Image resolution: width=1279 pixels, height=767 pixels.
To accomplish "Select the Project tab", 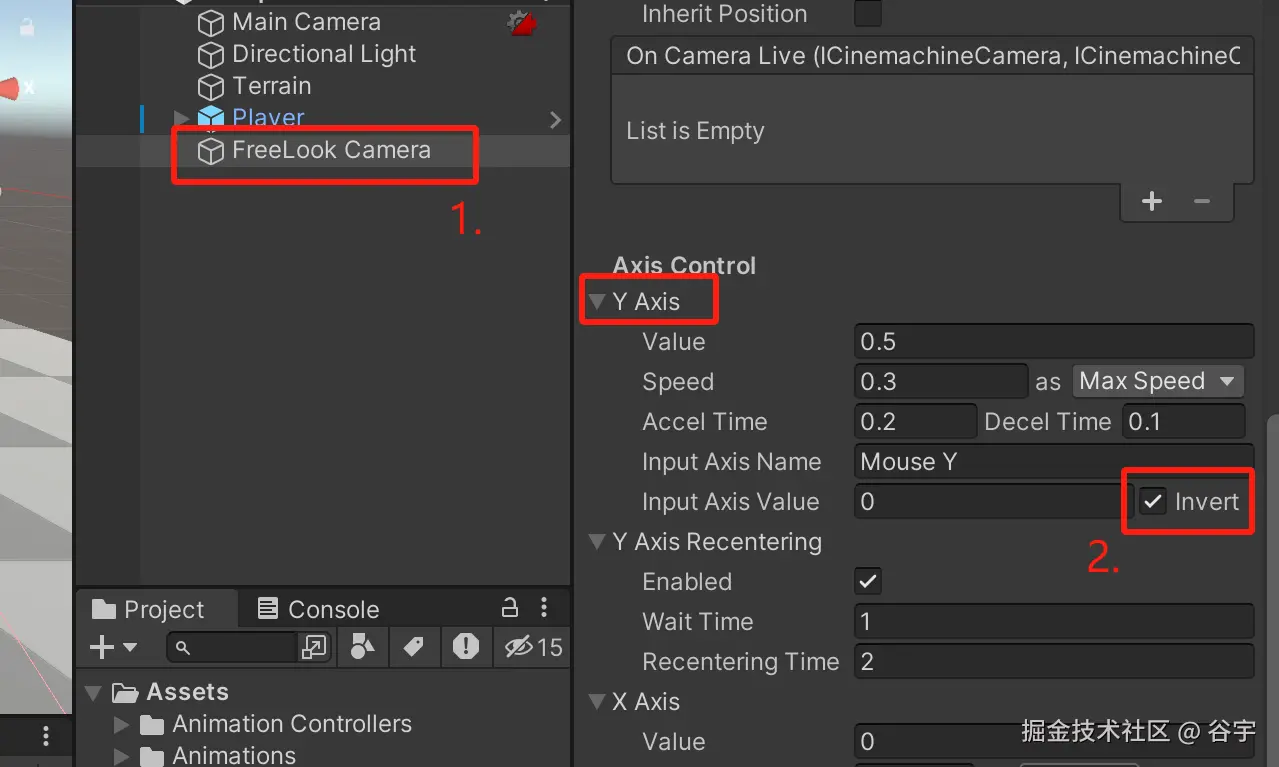I will pos(148,609).
